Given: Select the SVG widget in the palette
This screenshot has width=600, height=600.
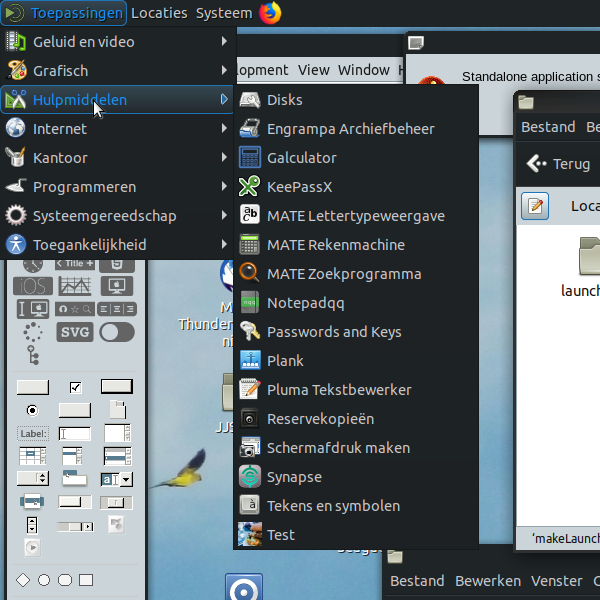Looking at the screenshot, I should click(75, 332).
